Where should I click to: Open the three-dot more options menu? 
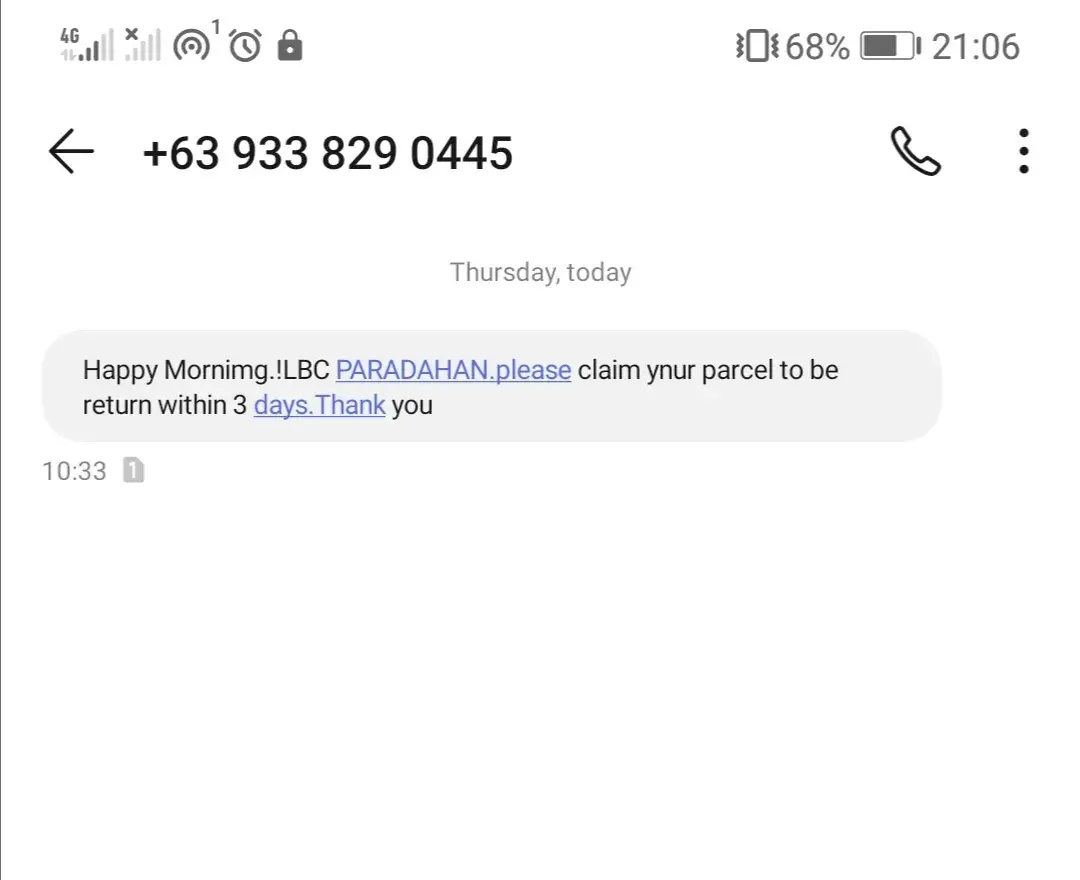tap(1023, 152)
